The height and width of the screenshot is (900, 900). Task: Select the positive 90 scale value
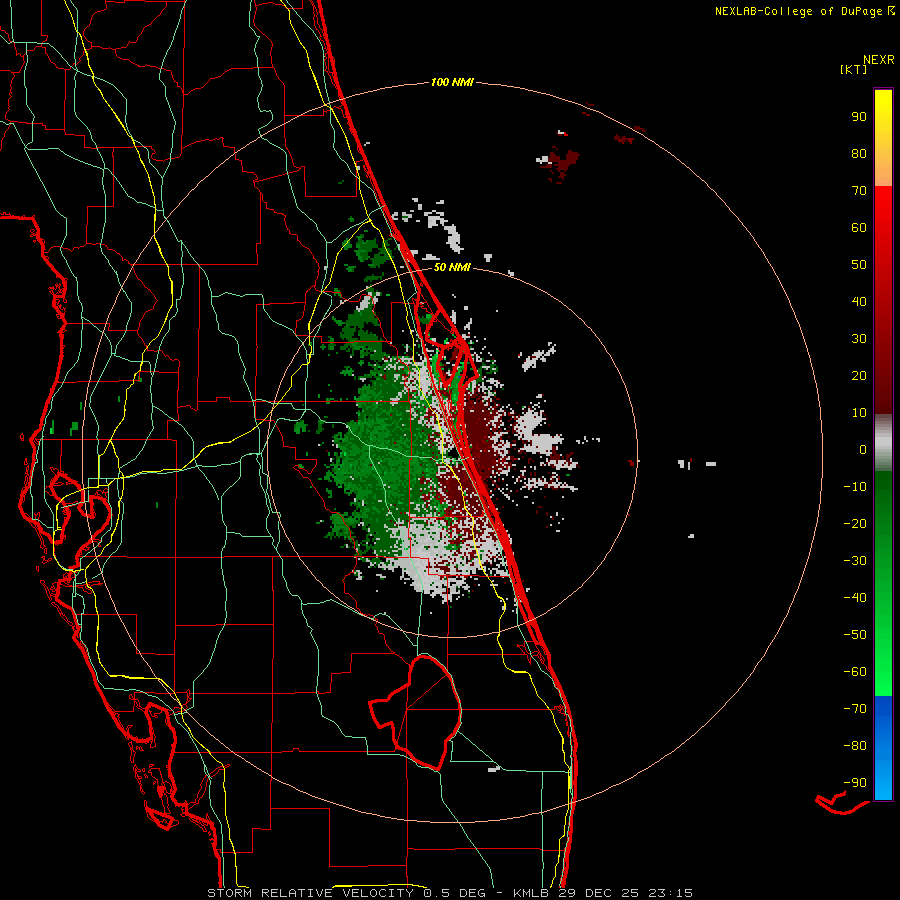coord(859,117)
